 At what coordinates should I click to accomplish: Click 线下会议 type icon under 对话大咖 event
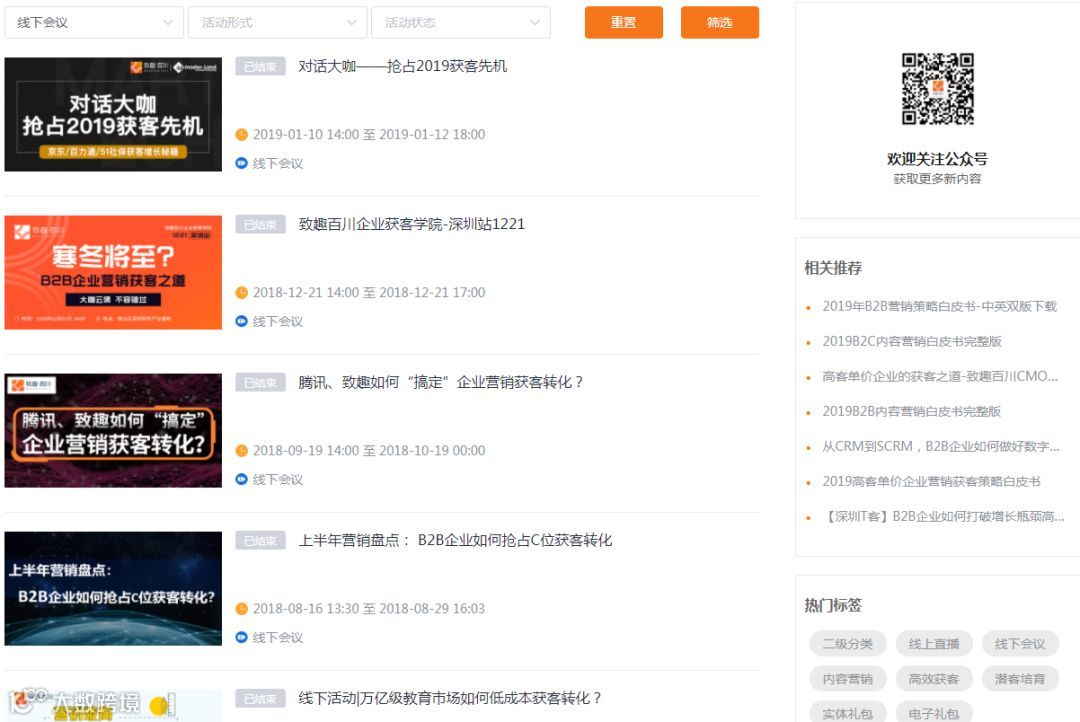[x=241, y=163]
